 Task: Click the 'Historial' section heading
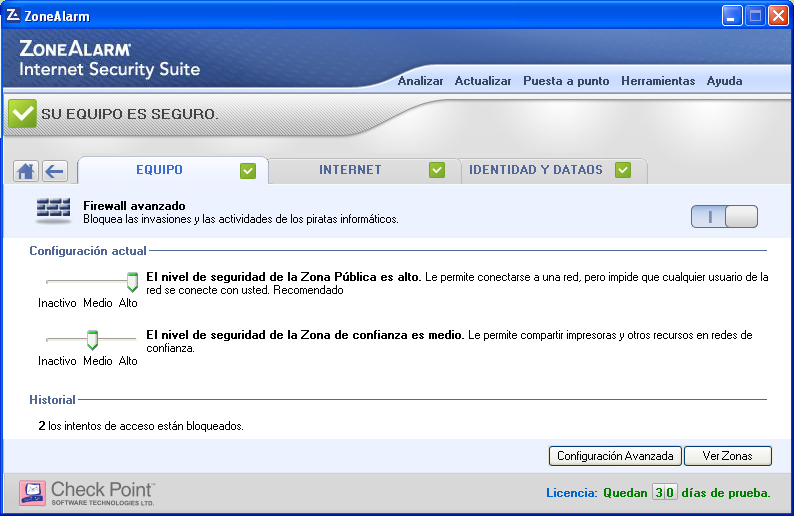[x=52, y=400]
